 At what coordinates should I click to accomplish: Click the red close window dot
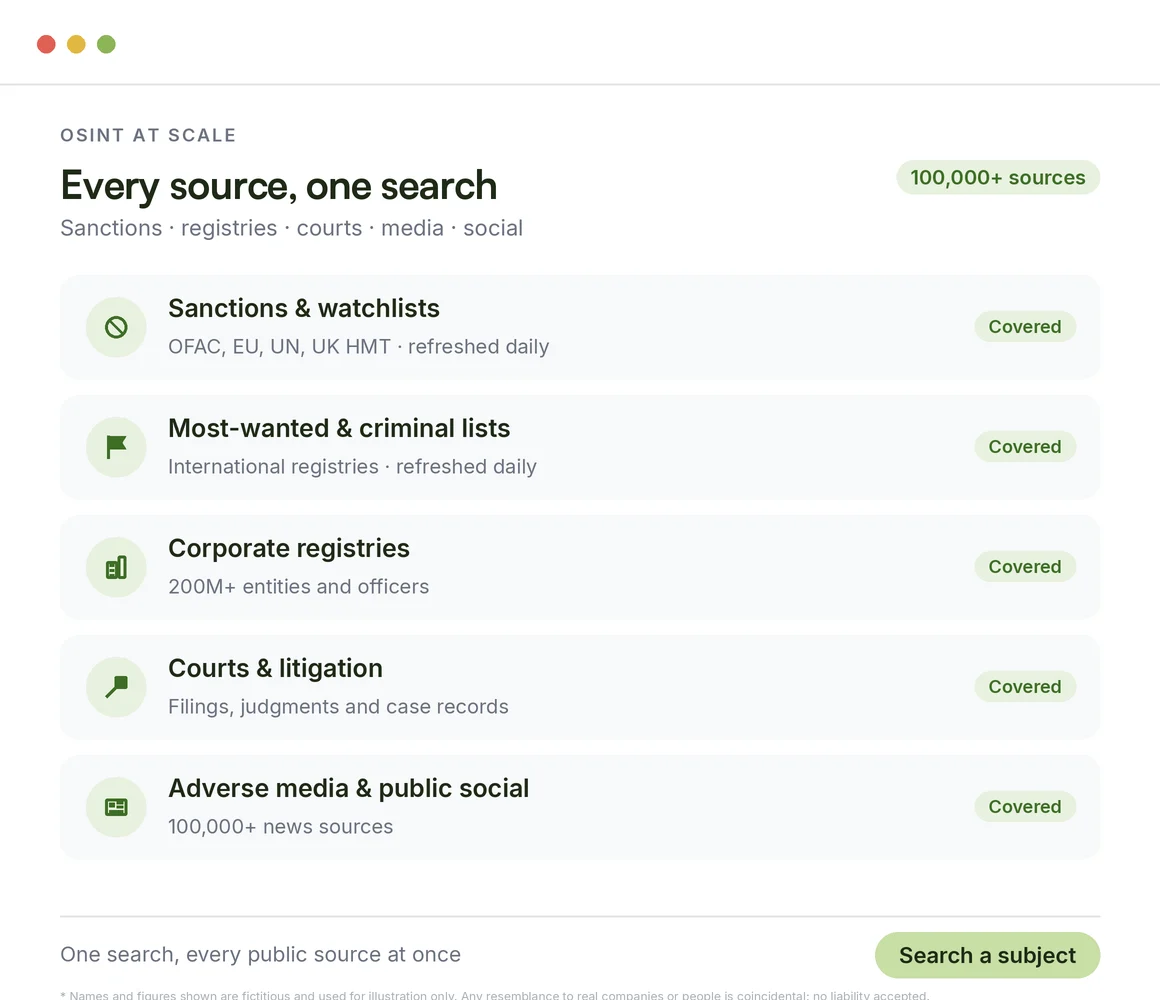pyautogui.click(x=46, y=44)
